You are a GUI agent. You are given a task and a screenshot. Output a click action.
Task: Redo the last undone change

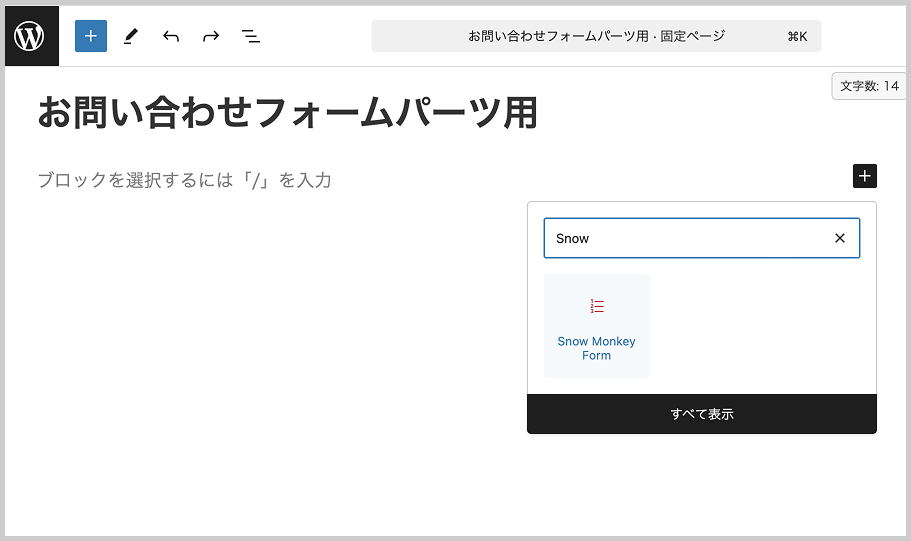[211, 37]
